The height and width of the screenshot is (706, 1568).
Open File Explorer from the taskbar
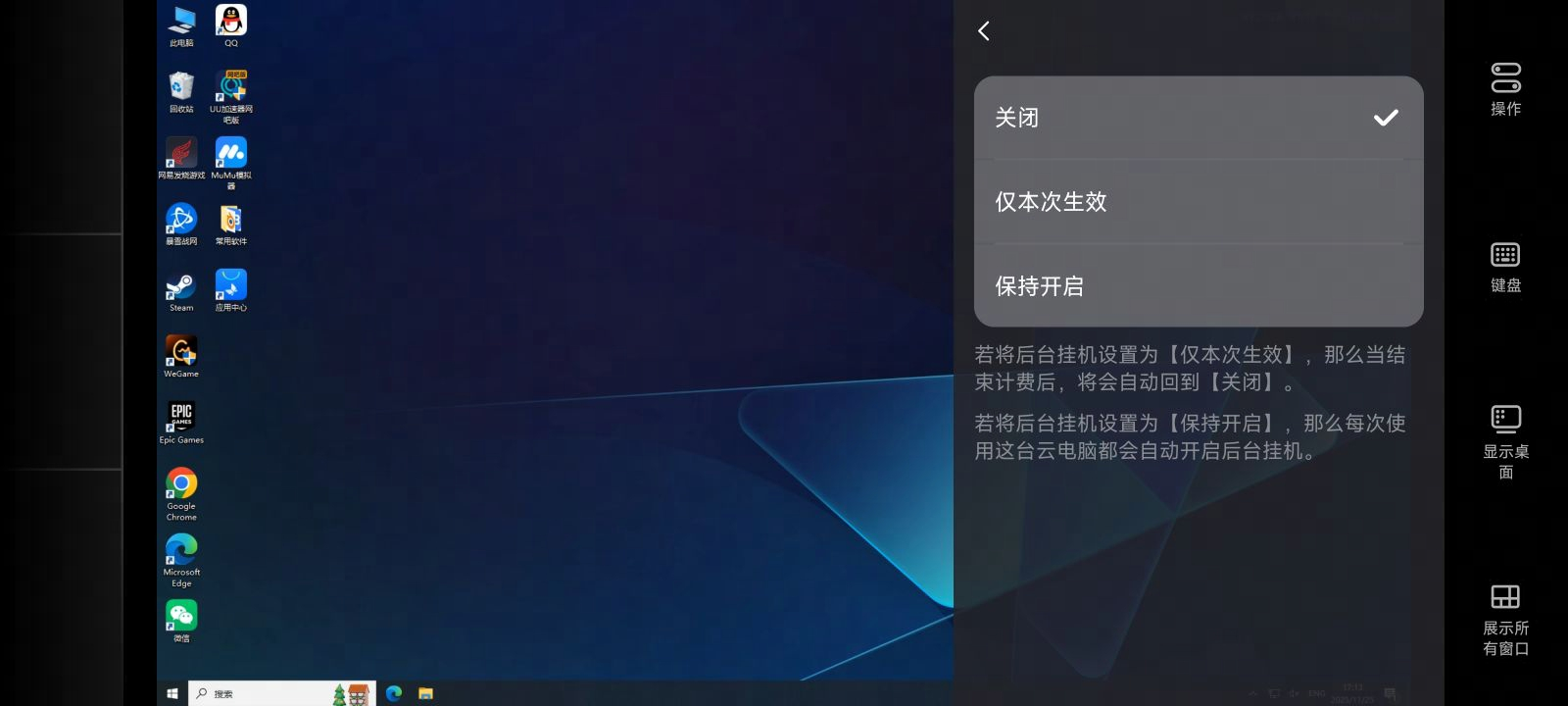pyautogui.click(x=425, y=693)
